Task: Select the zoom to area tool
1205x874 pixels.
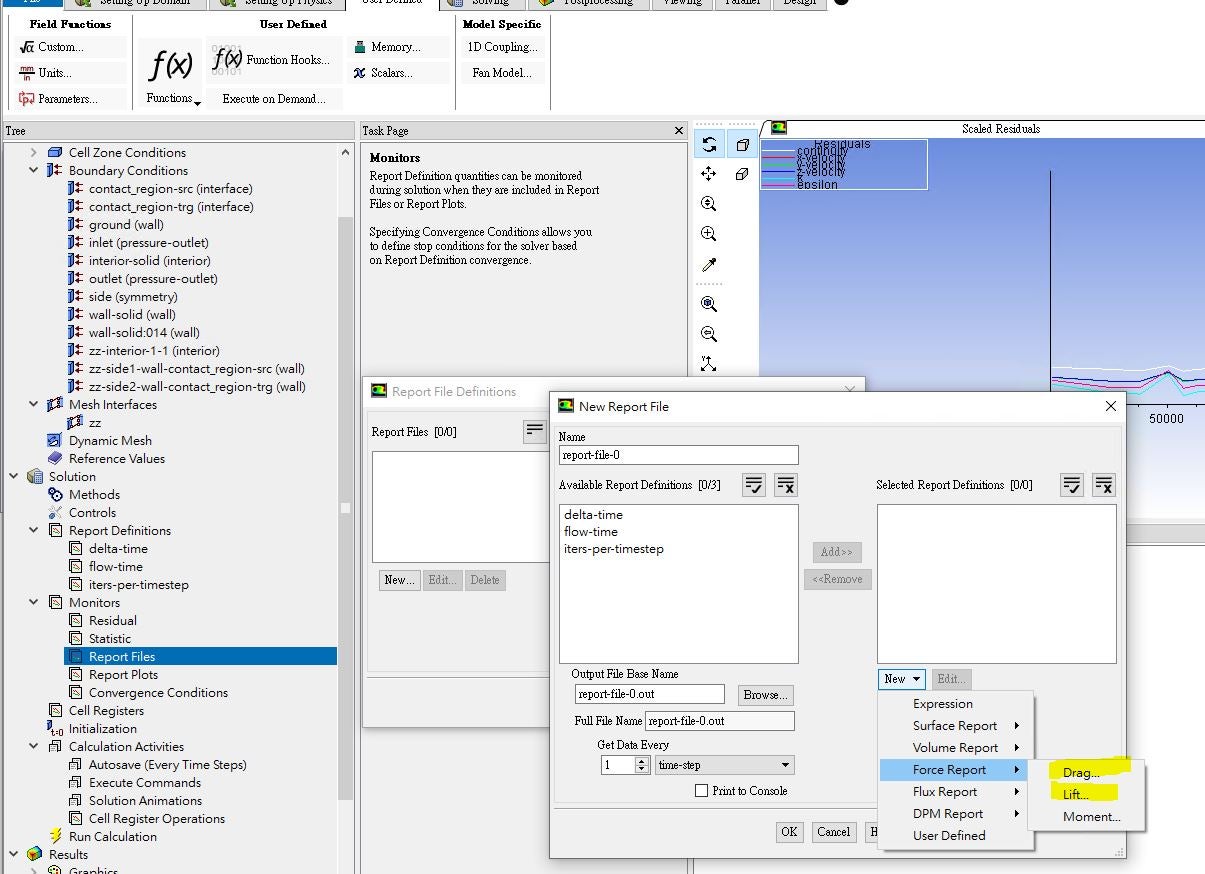Action: tap(709, 234)
